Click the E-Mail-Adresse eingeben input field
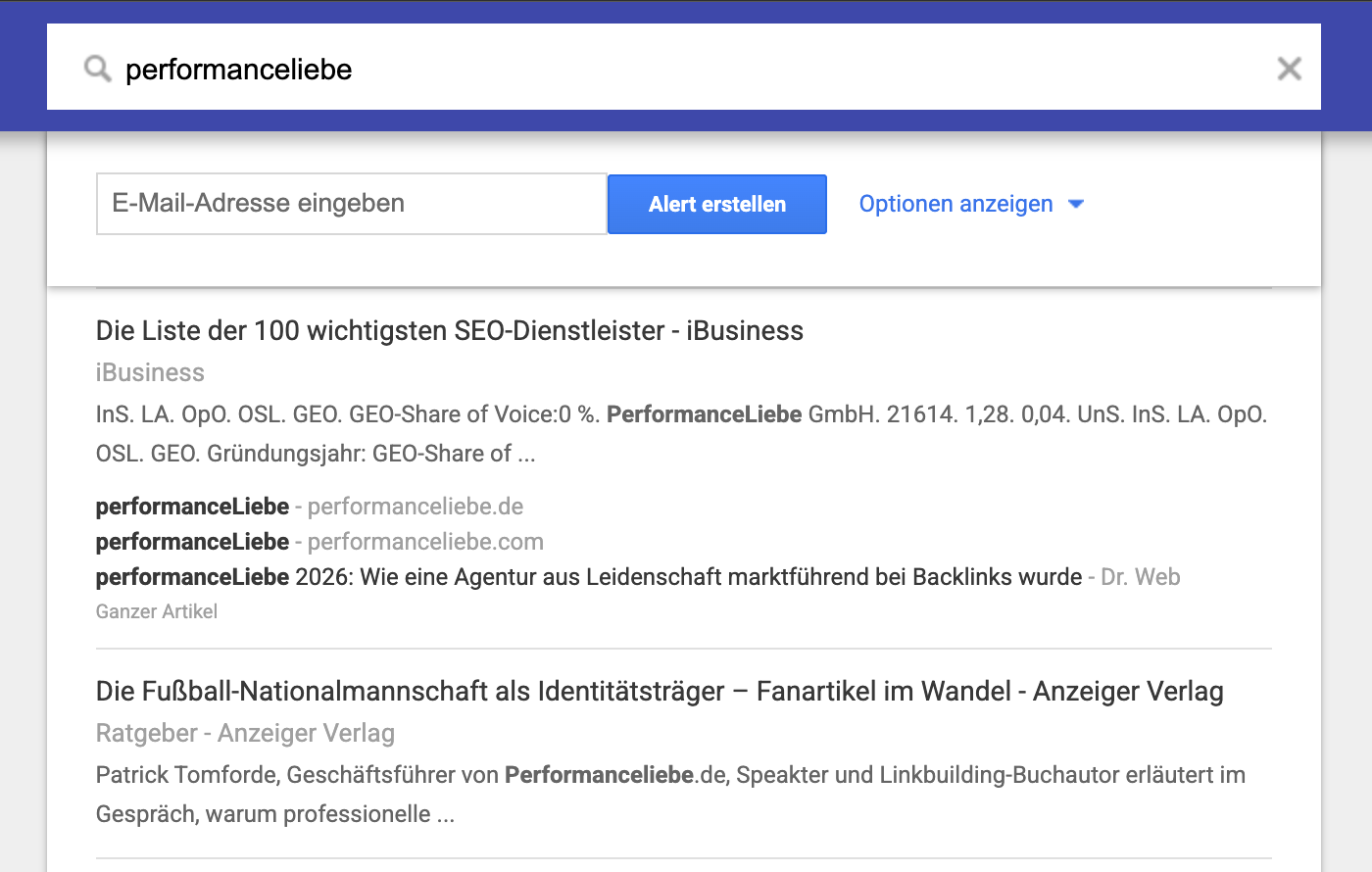 pyautogui.click(x=351, y=203)
